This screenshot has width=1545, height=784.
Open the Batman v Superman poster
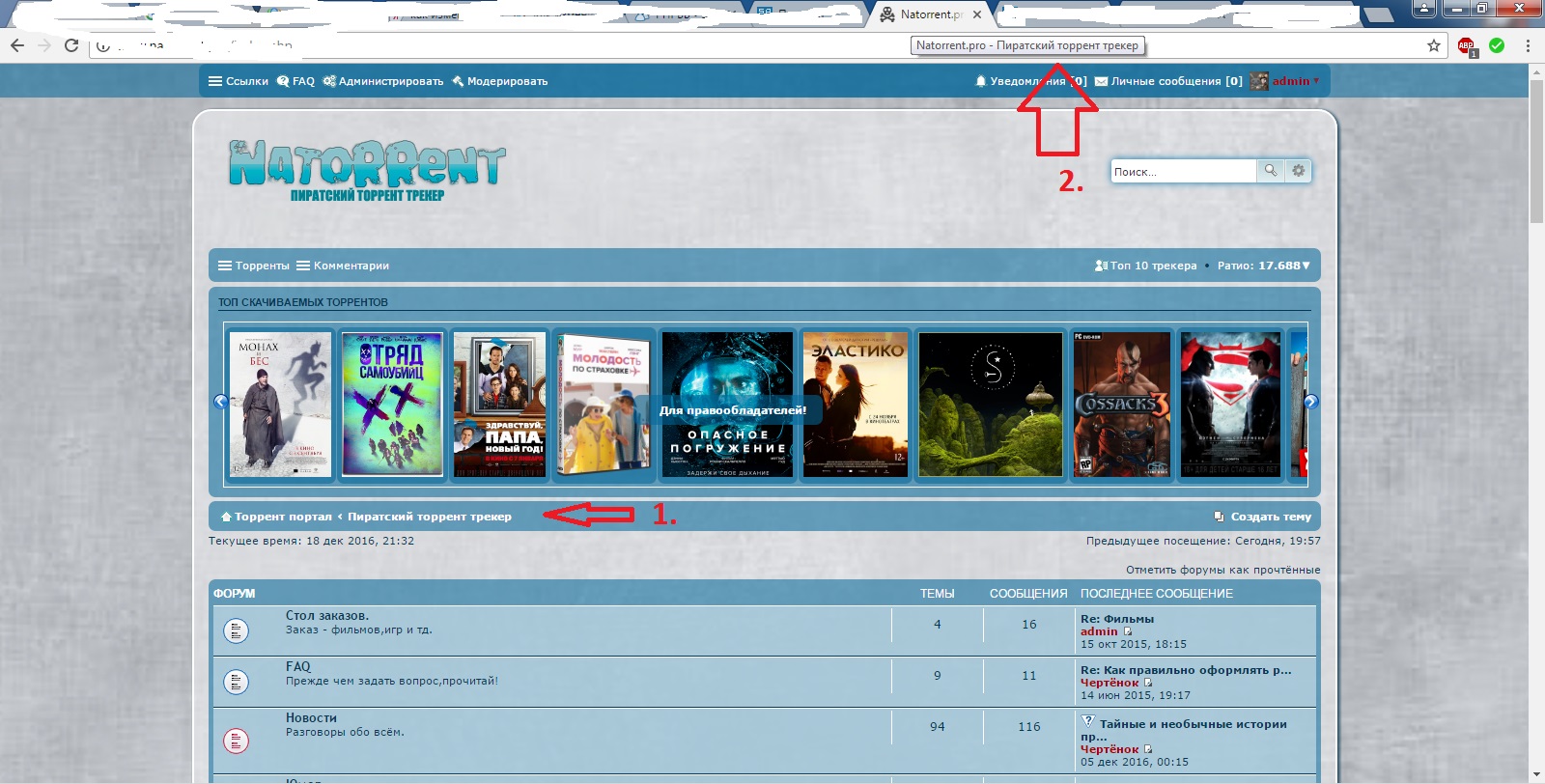click(1230, 405)
